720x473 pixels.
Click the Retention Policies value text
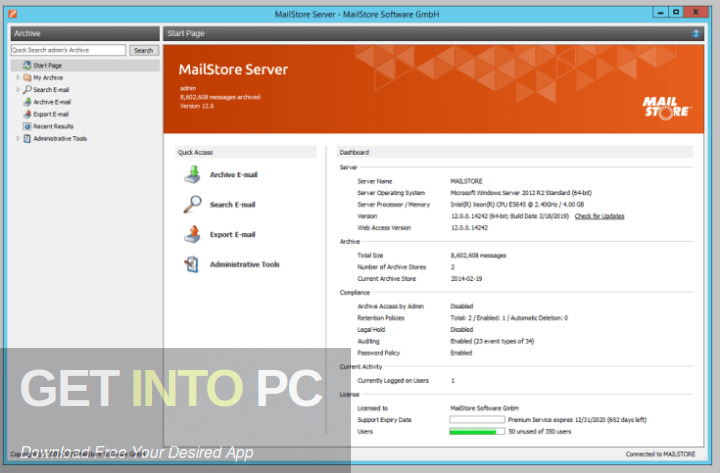pos(509,318)
